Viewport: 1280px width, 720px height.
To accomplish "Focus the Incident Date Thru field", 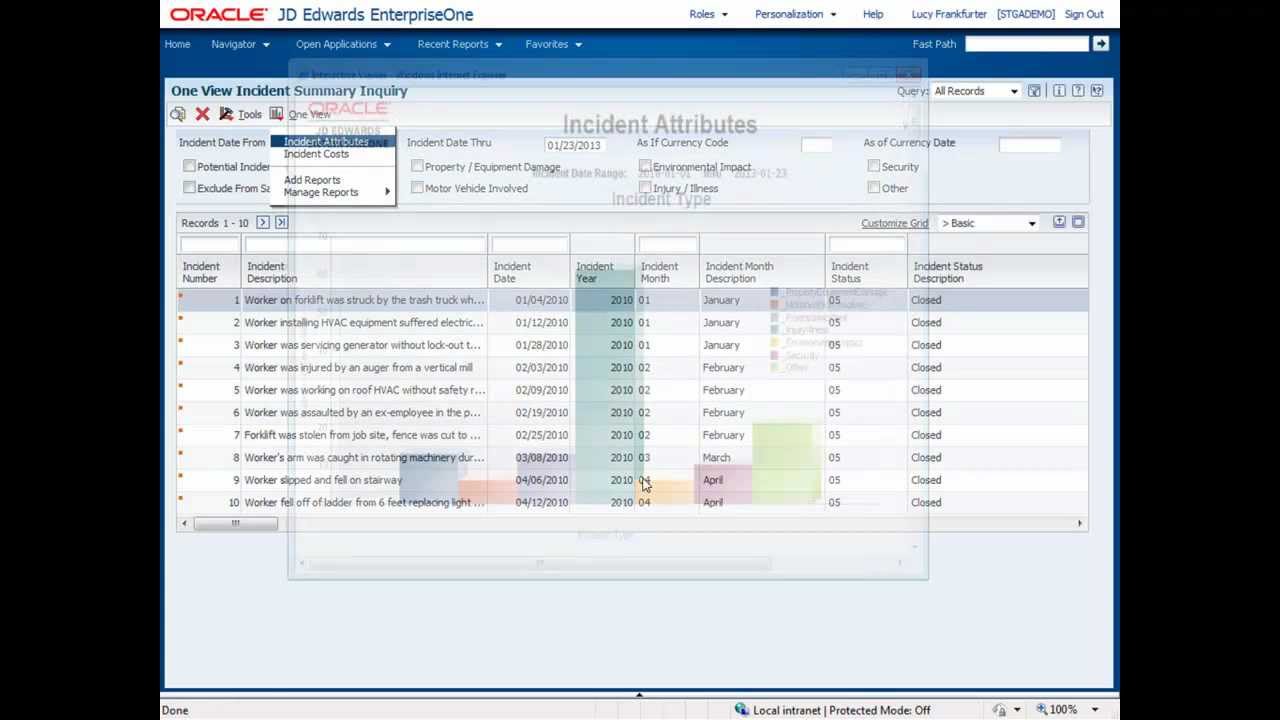I will 574,145.
